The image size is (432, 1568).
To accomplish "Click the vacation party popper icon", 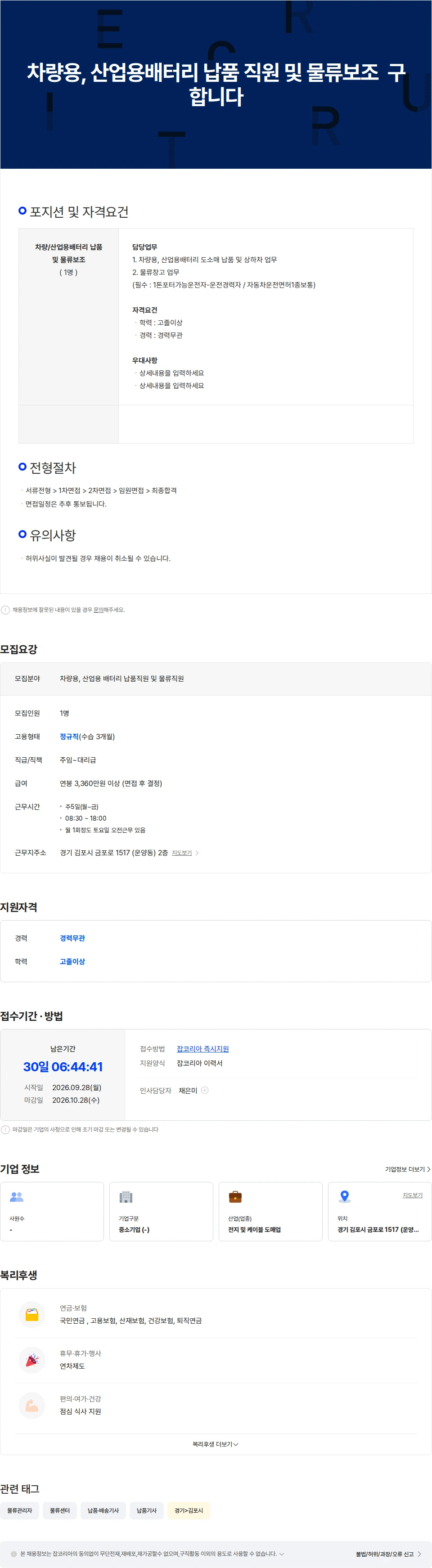I will point(32,1360).
